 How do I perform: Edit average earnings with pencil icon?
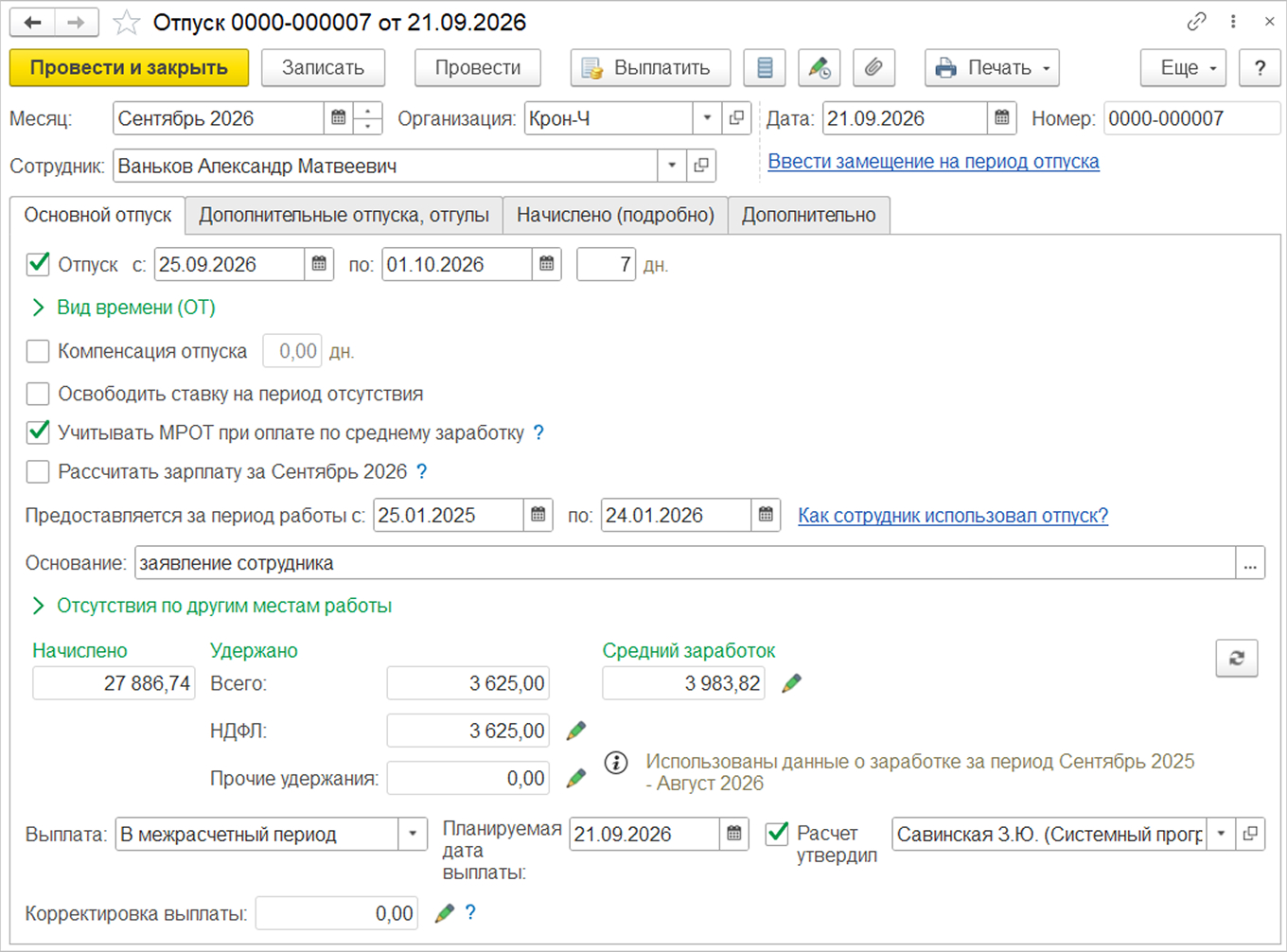point(792,682)
